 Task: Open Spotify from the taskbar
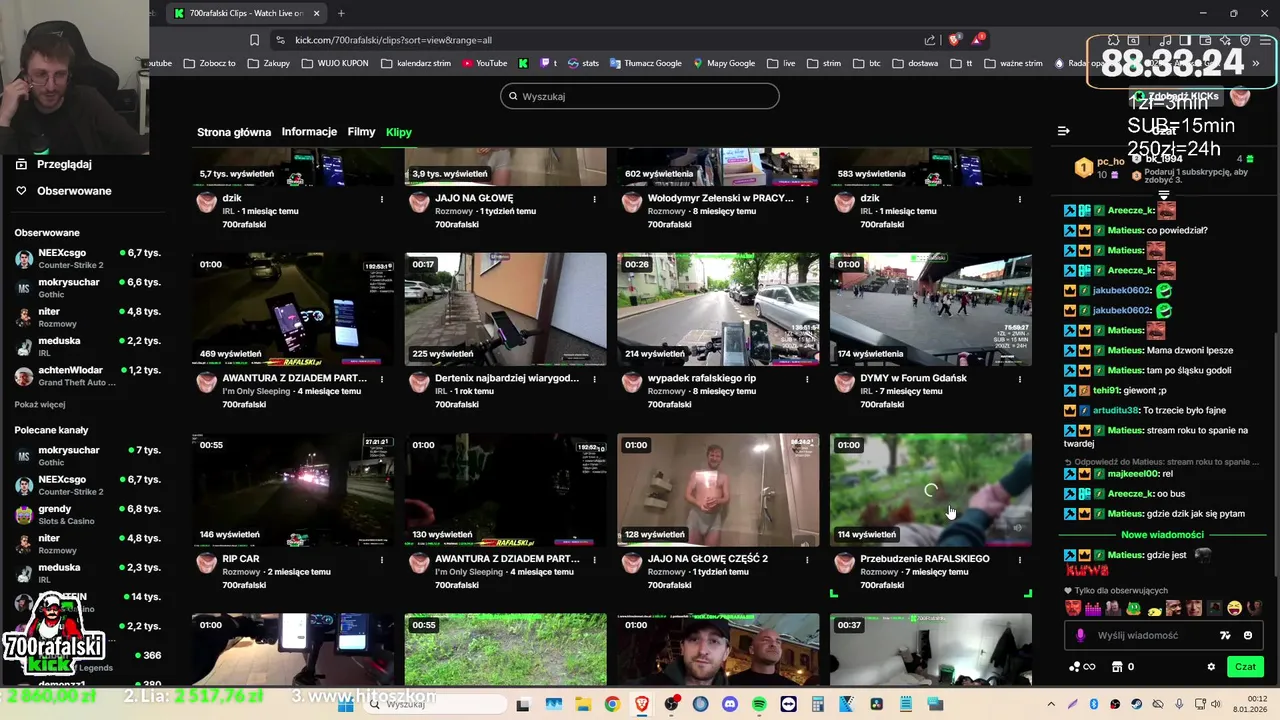759,705
